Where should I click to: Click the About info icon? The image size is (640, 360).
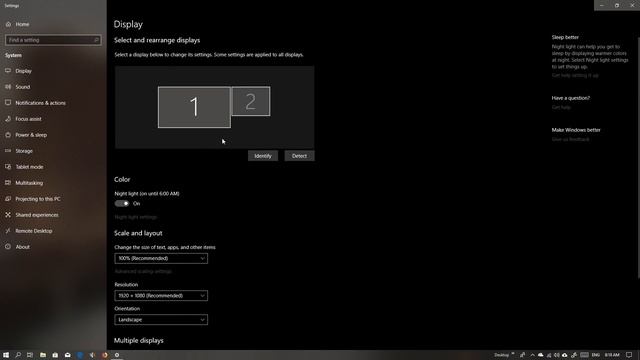click(8, 247)
